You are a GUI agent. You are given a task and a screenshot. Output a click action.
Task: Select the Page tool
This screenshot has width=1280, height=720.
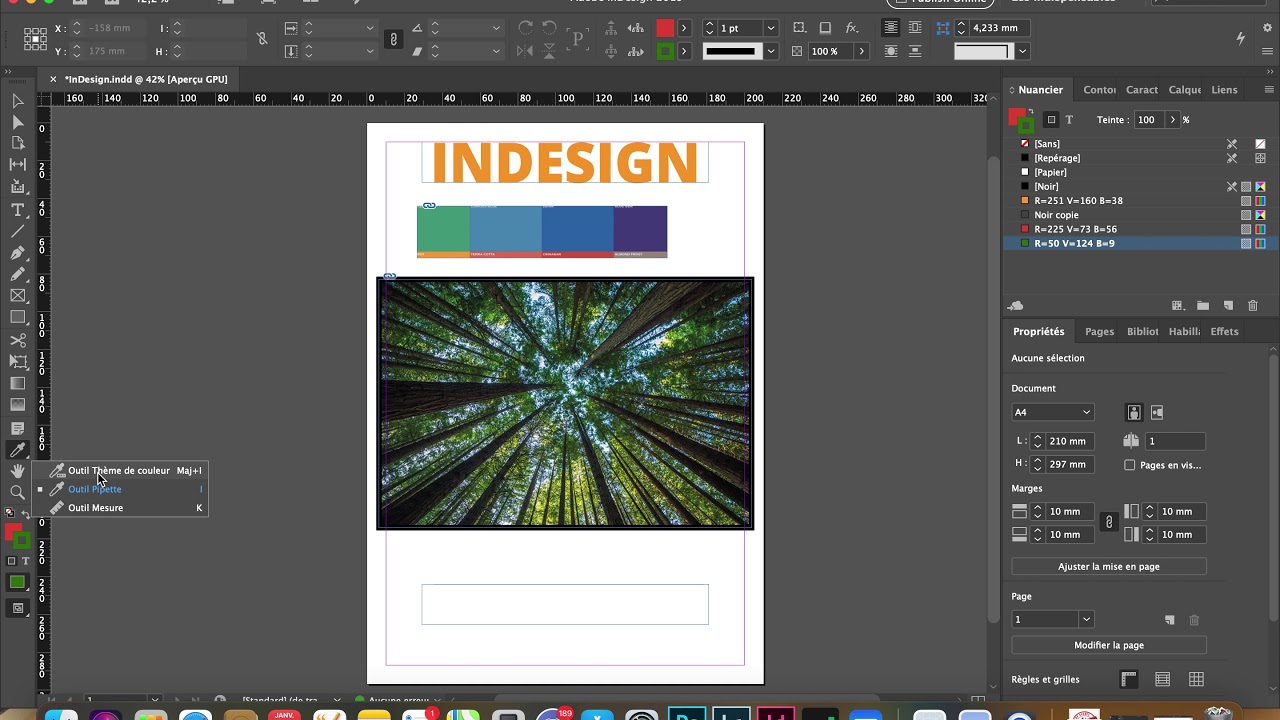coord(18,143)
